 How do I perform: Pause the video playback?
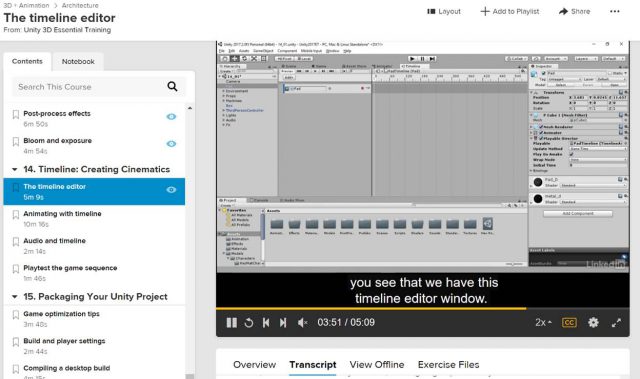pos(231,323)
